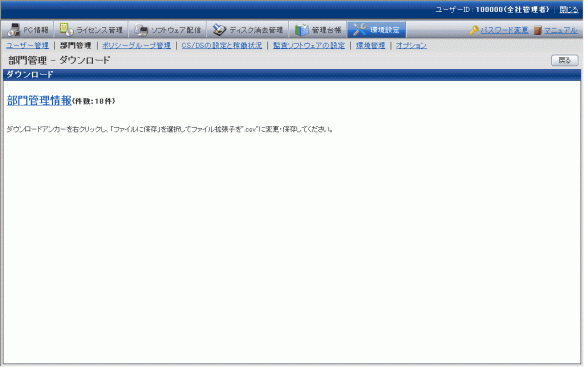This screenshot has height=367, width=584.
Task: Click the download anchor instruction sentence
Action: (x=169, y=129)
